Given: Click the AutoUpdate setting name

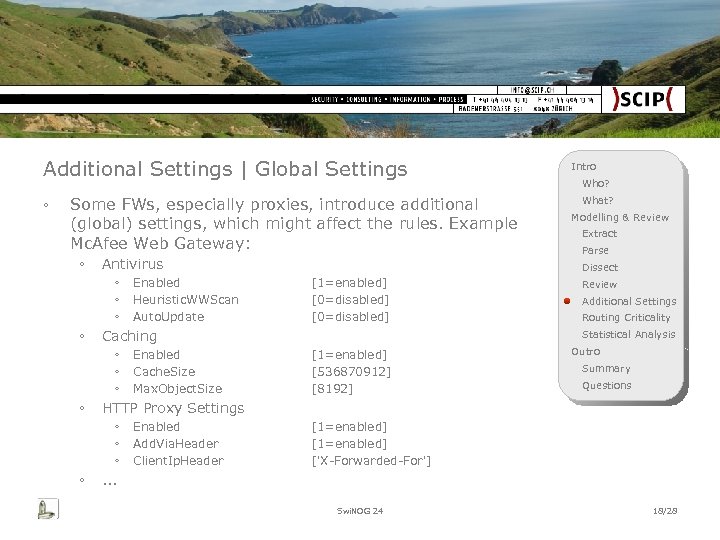Looking at the screenshot, I should point(169,317).
